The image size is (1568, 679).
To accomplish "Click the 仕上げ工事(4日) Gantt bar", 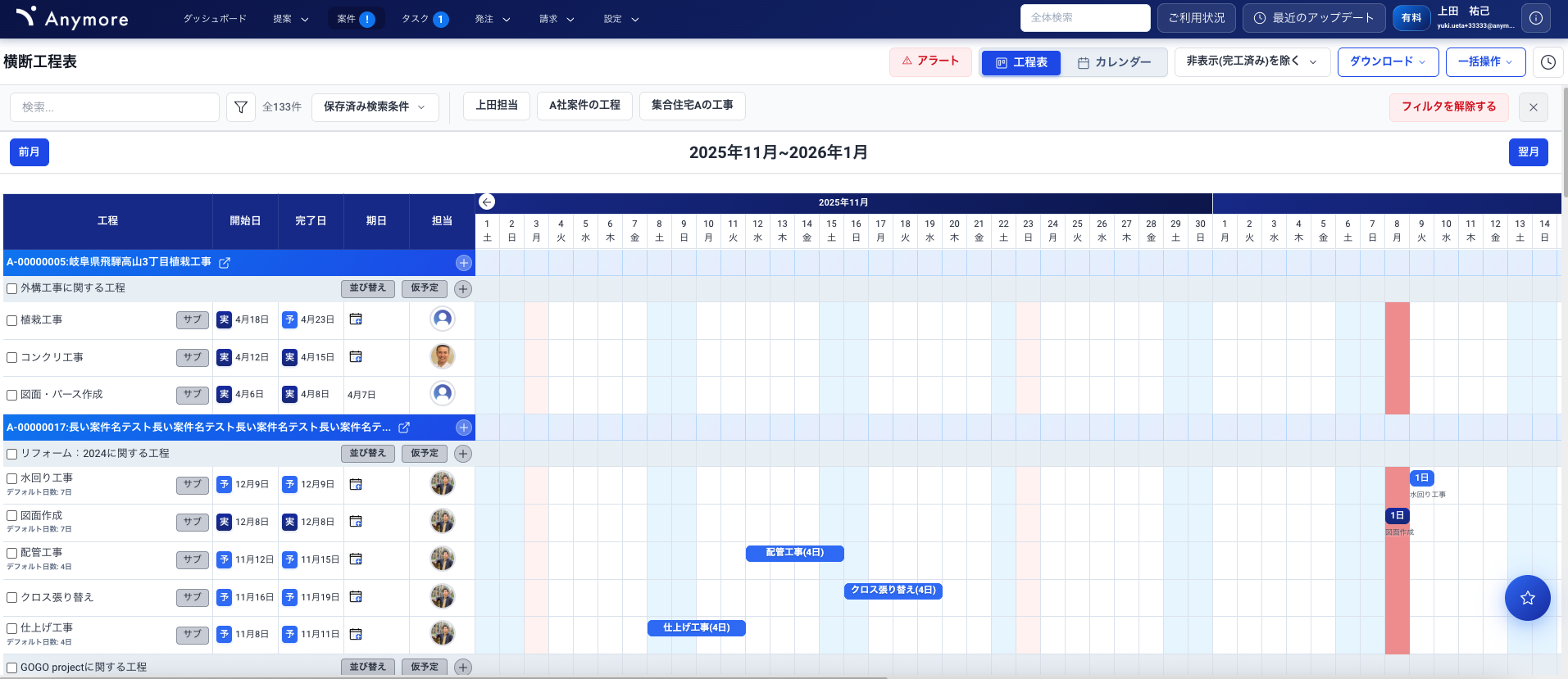I will (x=697, y=628).
